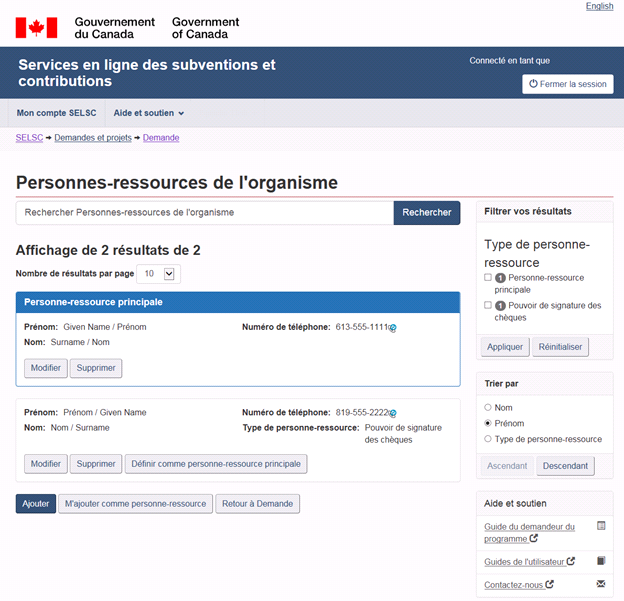Click the Rechercher button

pos(427,212)
